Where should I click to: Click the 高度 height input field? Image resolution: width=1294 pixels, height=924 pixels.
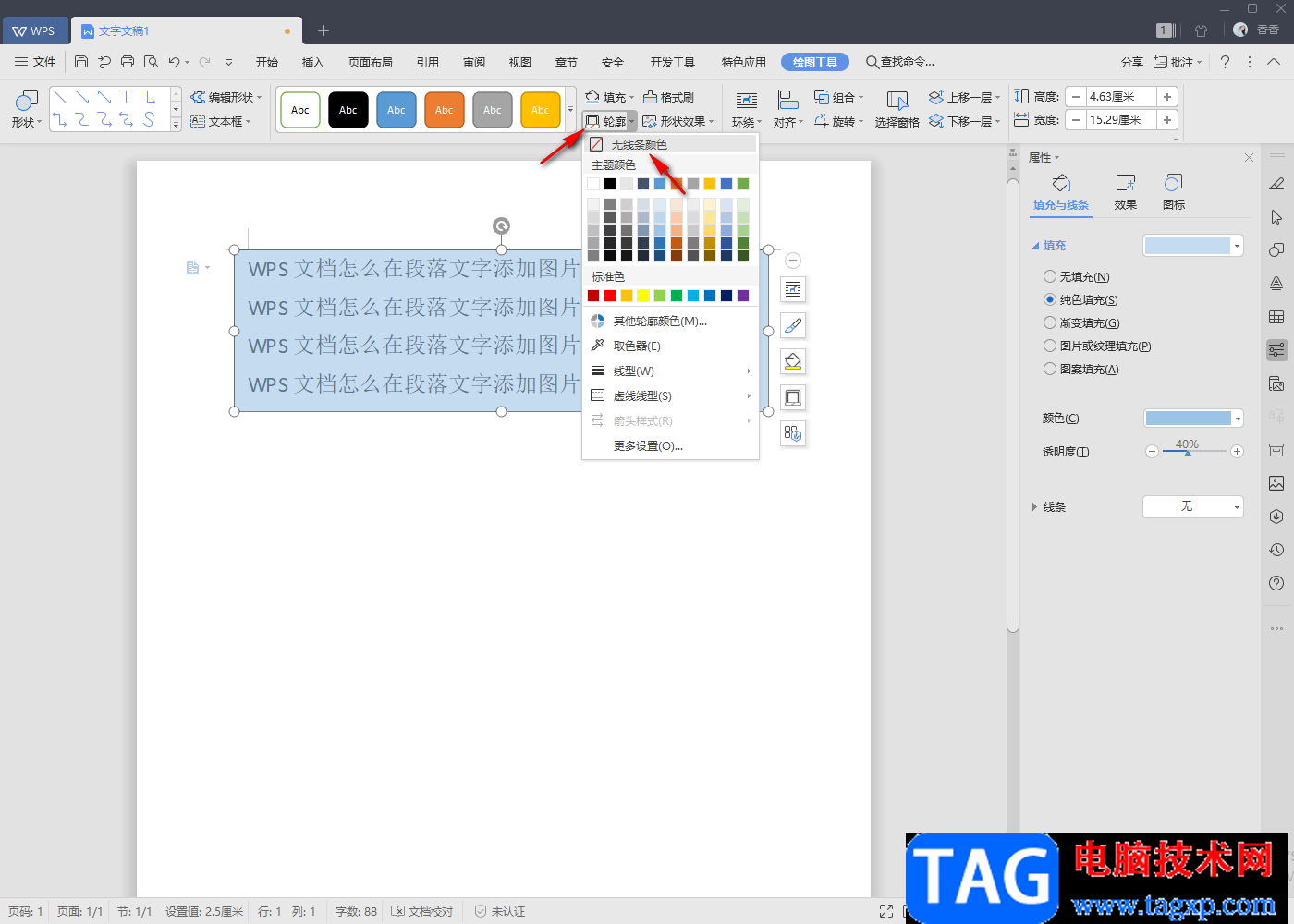point(1121,97)
